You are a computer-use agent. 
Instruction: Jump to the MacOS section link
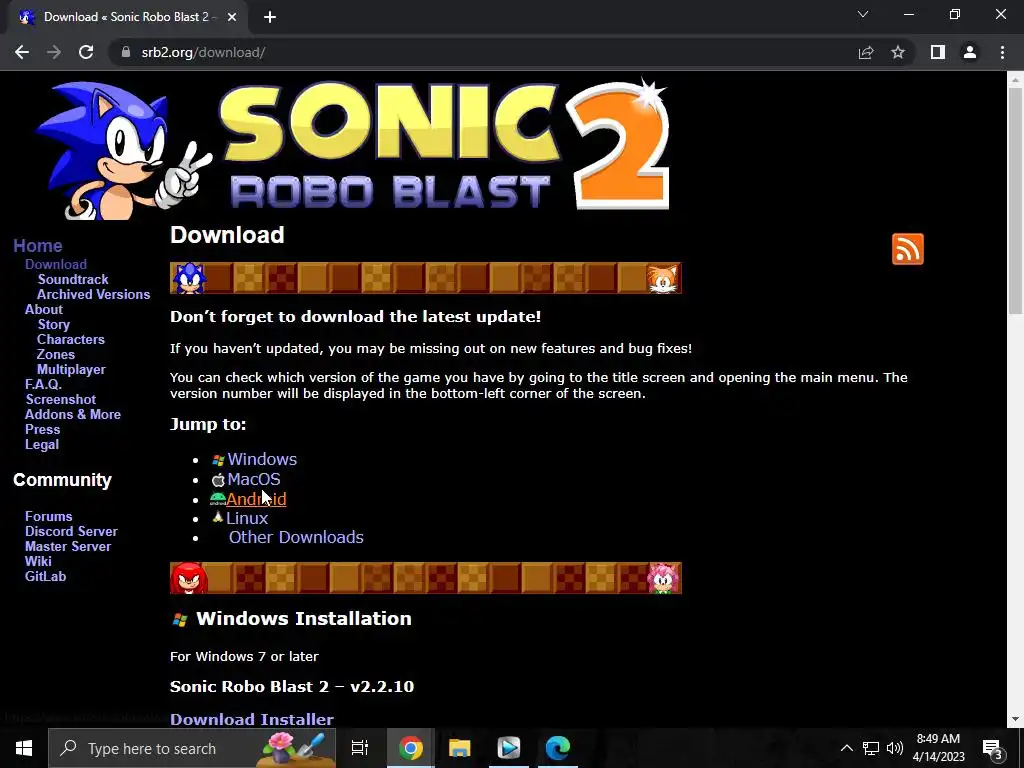tap(253, 479)
